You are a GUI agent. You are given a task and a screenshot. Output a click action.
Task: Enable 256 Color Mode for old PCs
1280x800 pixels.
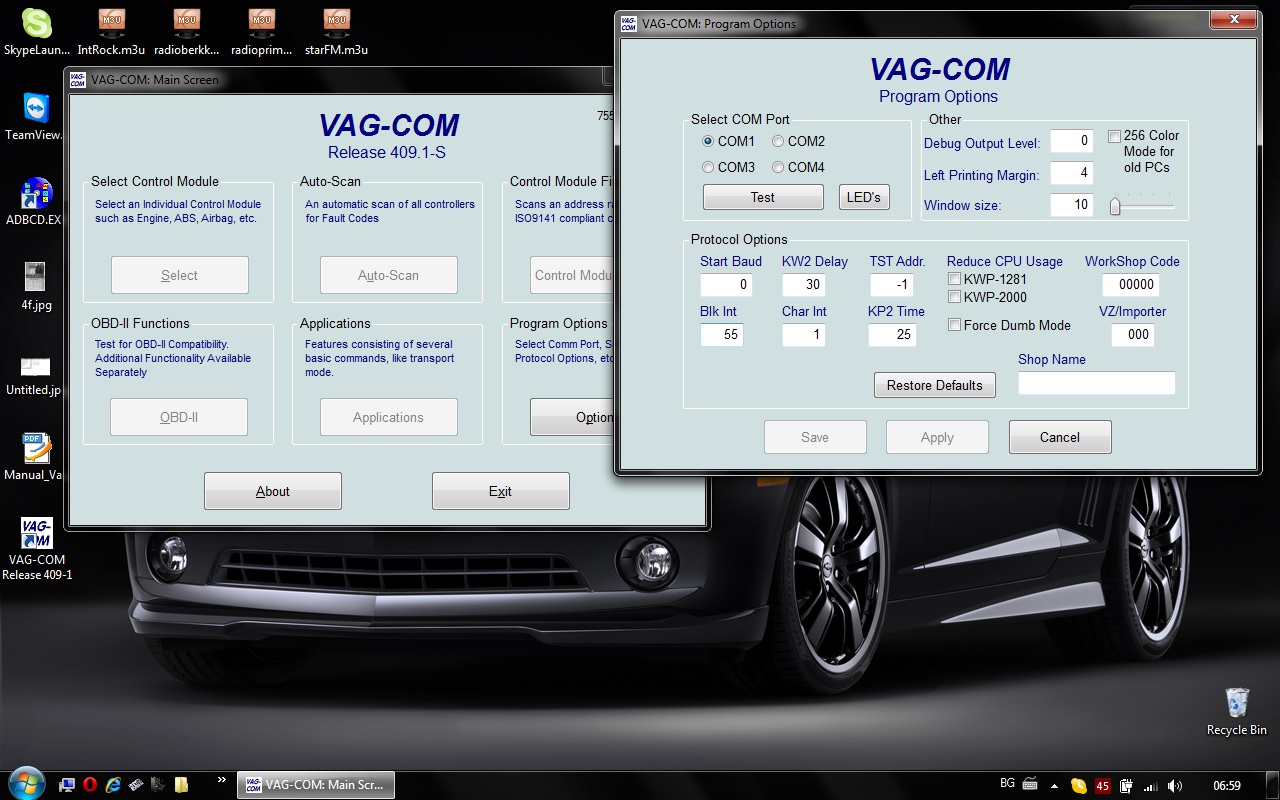tap(1114, 136)
